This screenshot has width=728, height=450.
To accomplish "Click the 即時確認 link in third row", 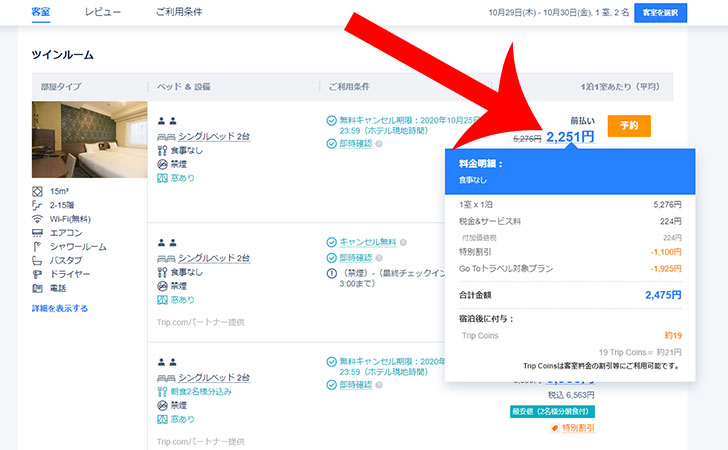I will (x=356, y=385).
